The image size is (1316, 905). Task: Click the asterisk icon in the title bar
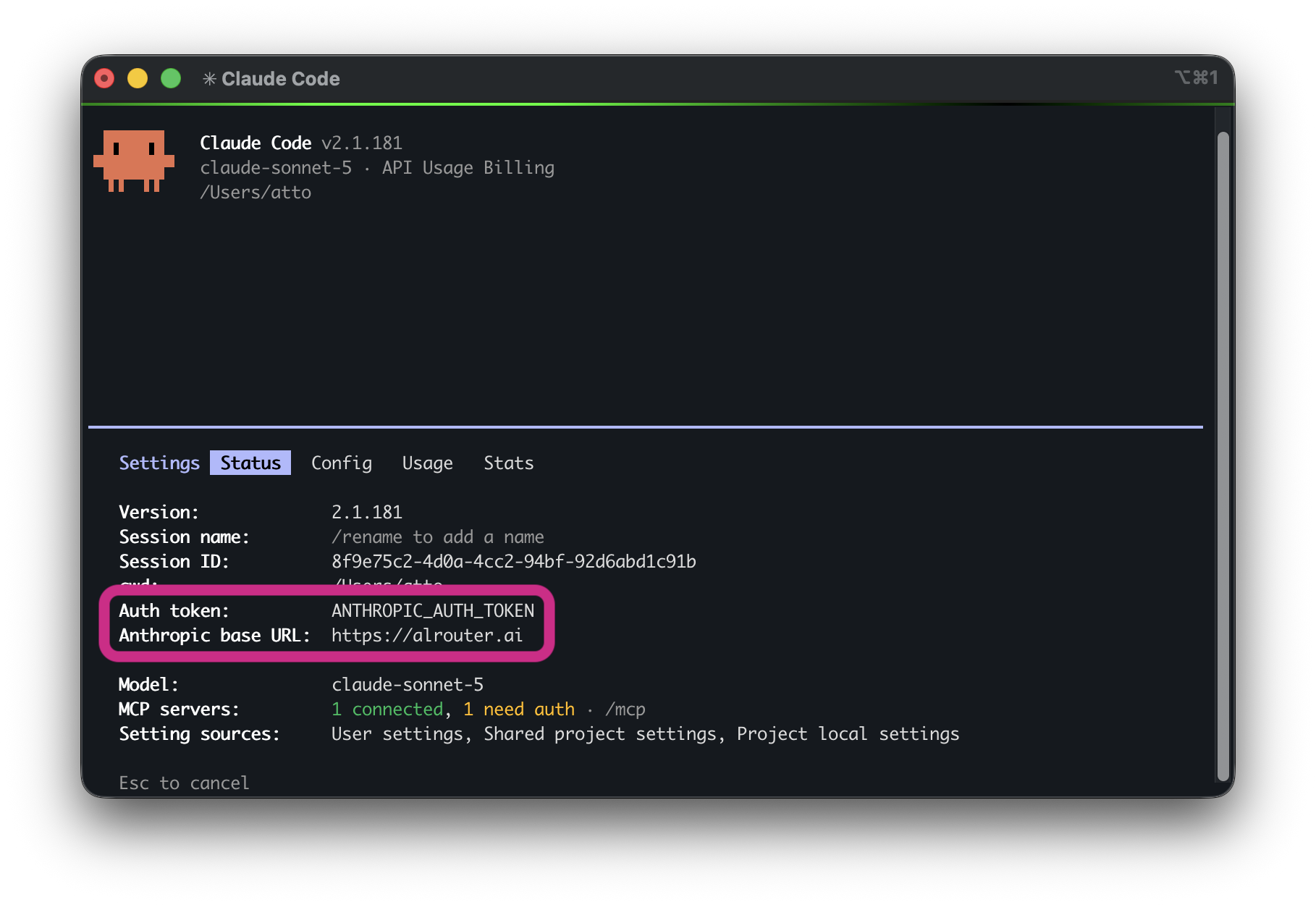pyautogui.click(x=209, y=79)
